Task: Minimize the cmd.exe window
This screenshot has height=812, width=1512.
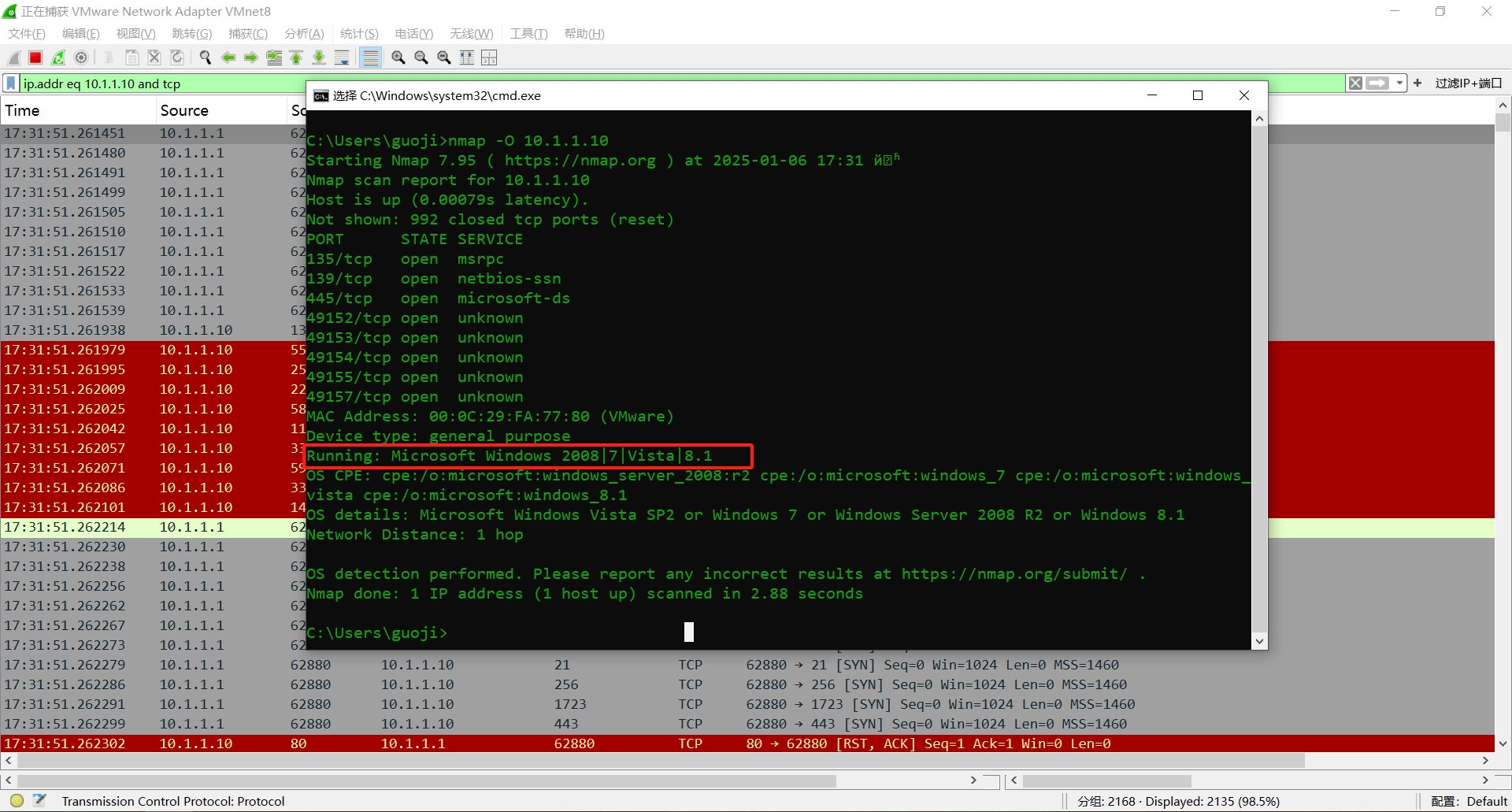Action: point(1152,95)
